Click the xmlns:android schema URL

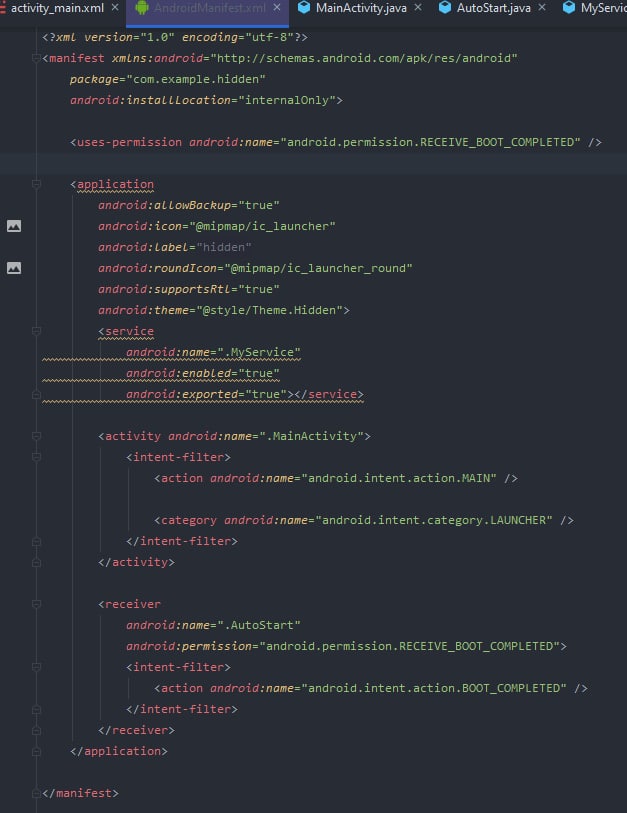(364, 58)
